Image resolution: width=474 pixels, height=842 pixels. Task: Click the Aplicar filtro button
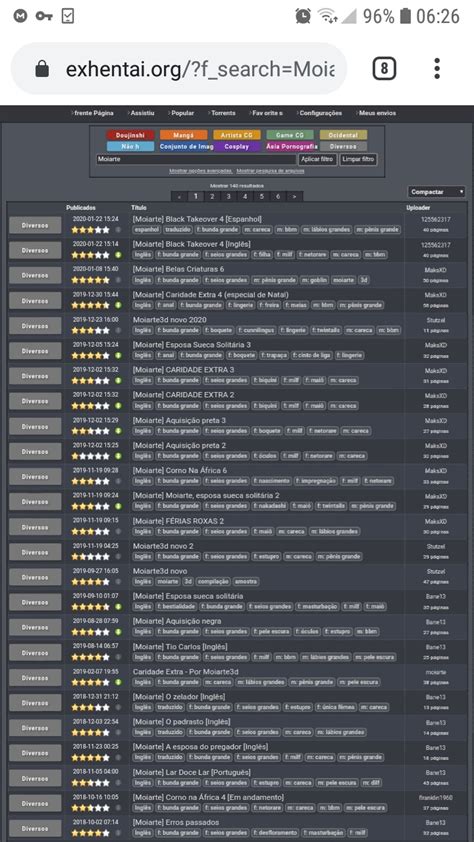[318, 159]
